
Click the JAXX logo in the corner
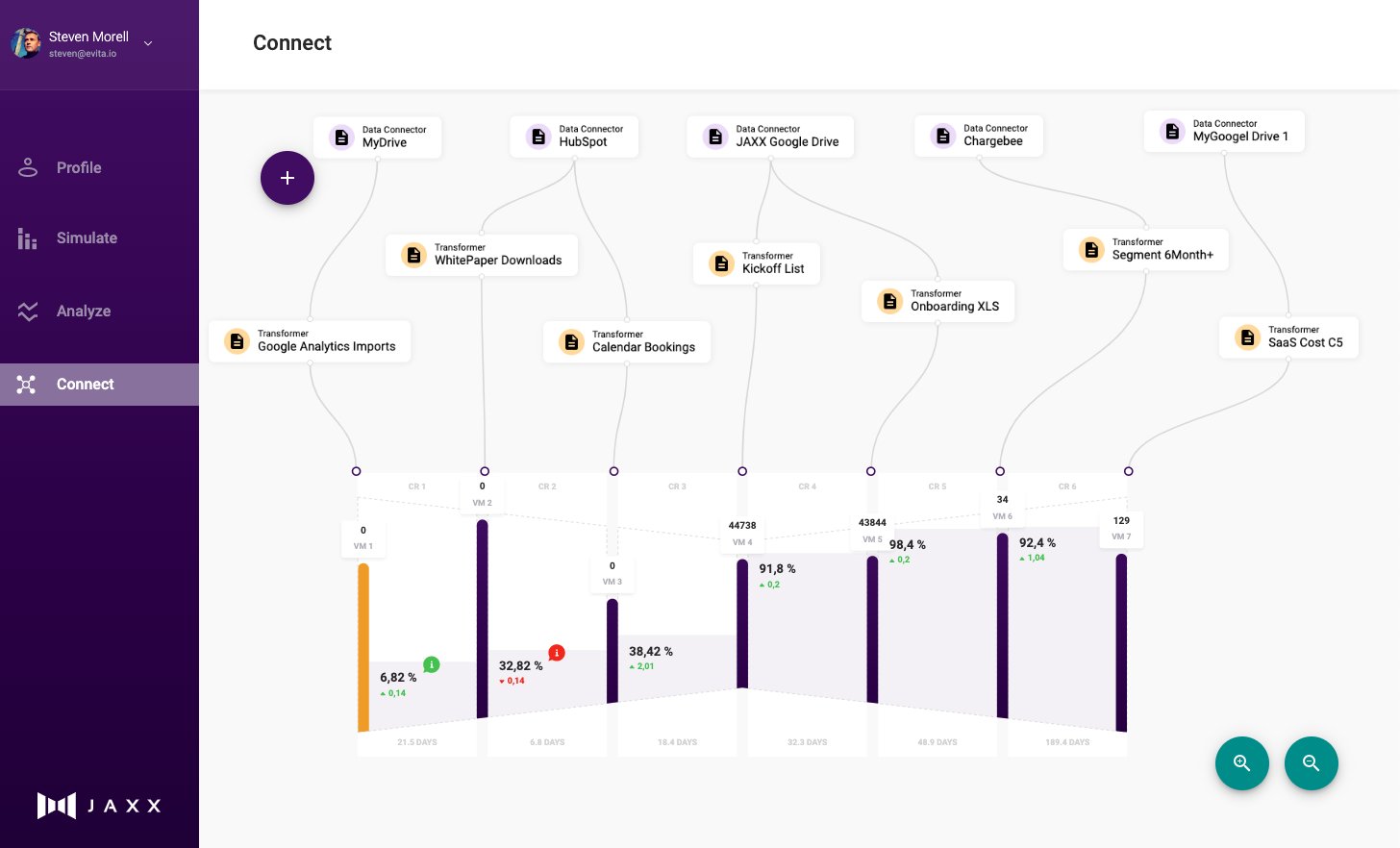click(x=99, y=806)
